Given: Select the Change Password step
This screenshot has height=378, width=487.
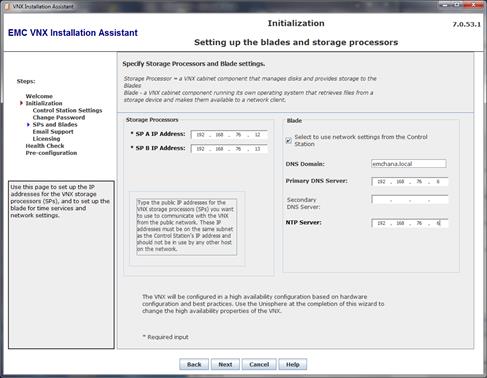Looking at the screenshot, I should 59,117.
